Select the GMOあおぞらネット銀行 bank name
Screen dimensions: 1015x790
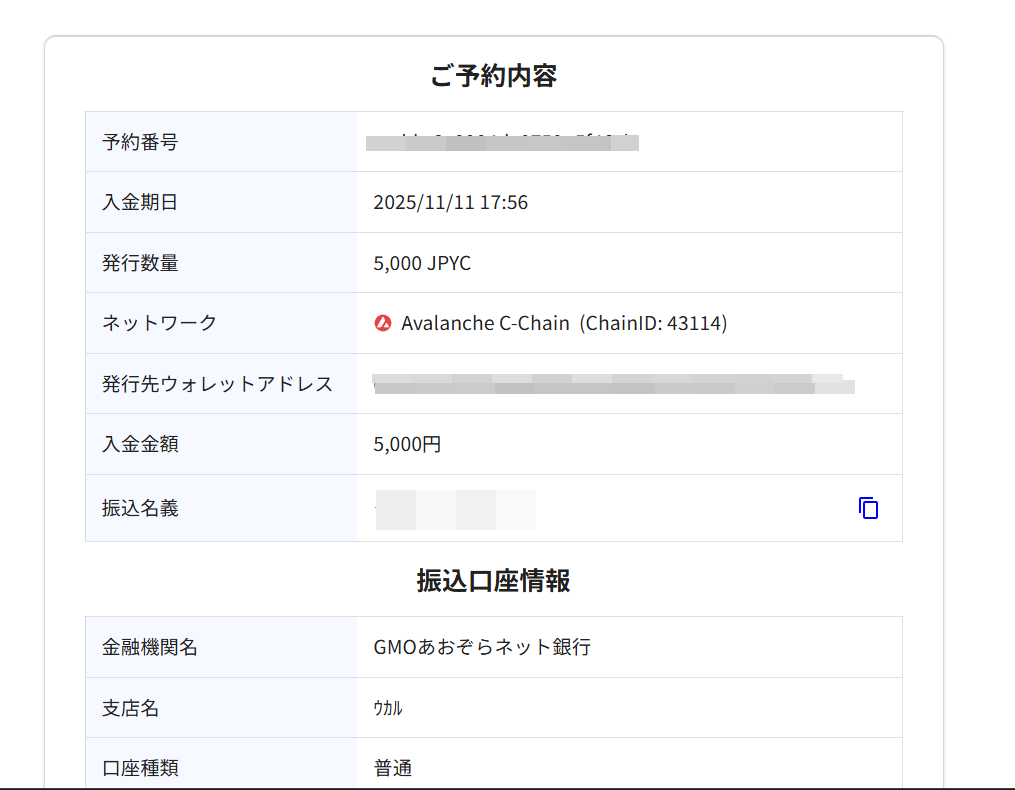click(482, 647)
